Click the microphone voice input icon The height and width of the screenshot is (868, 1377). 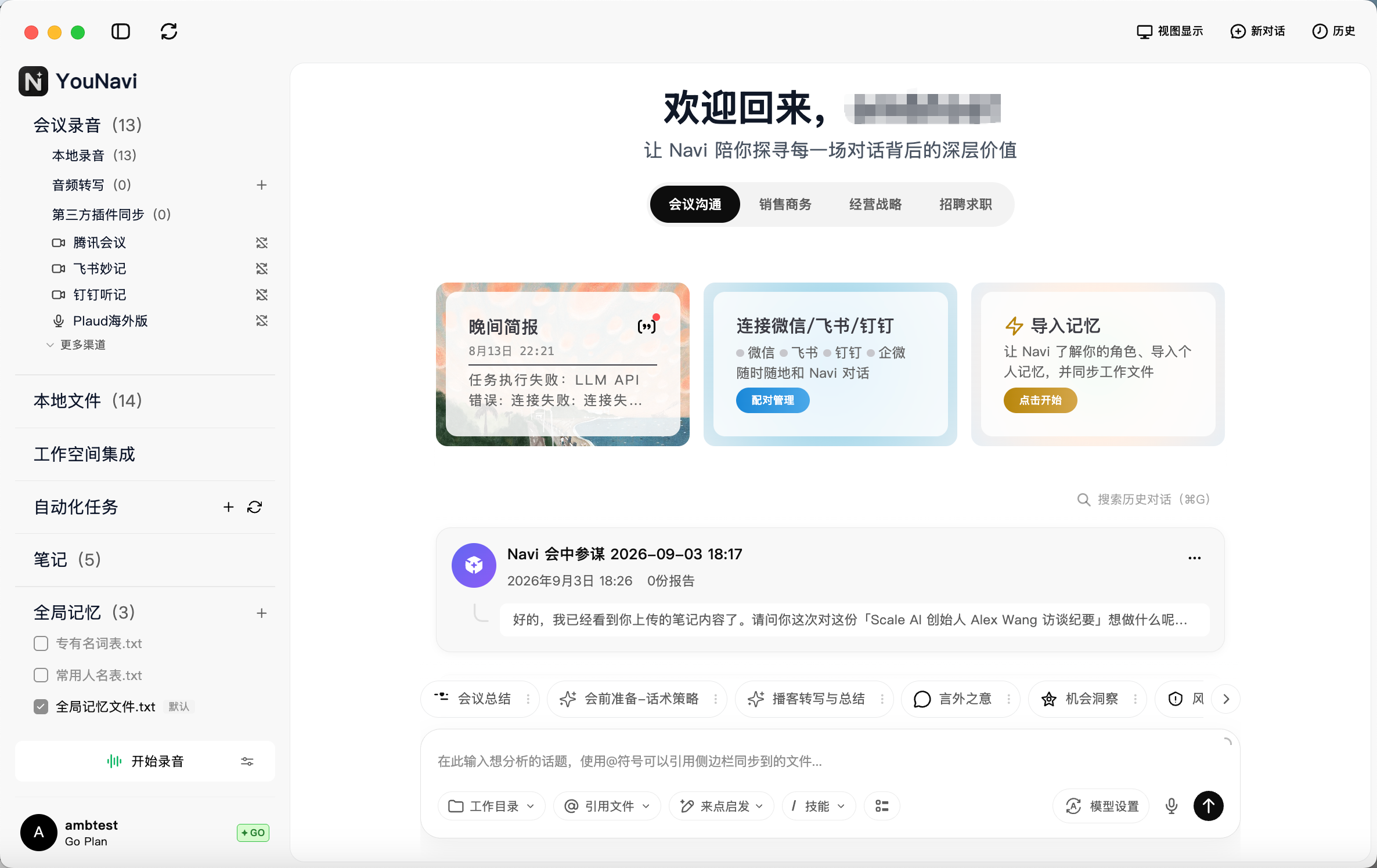point(1171,806)
